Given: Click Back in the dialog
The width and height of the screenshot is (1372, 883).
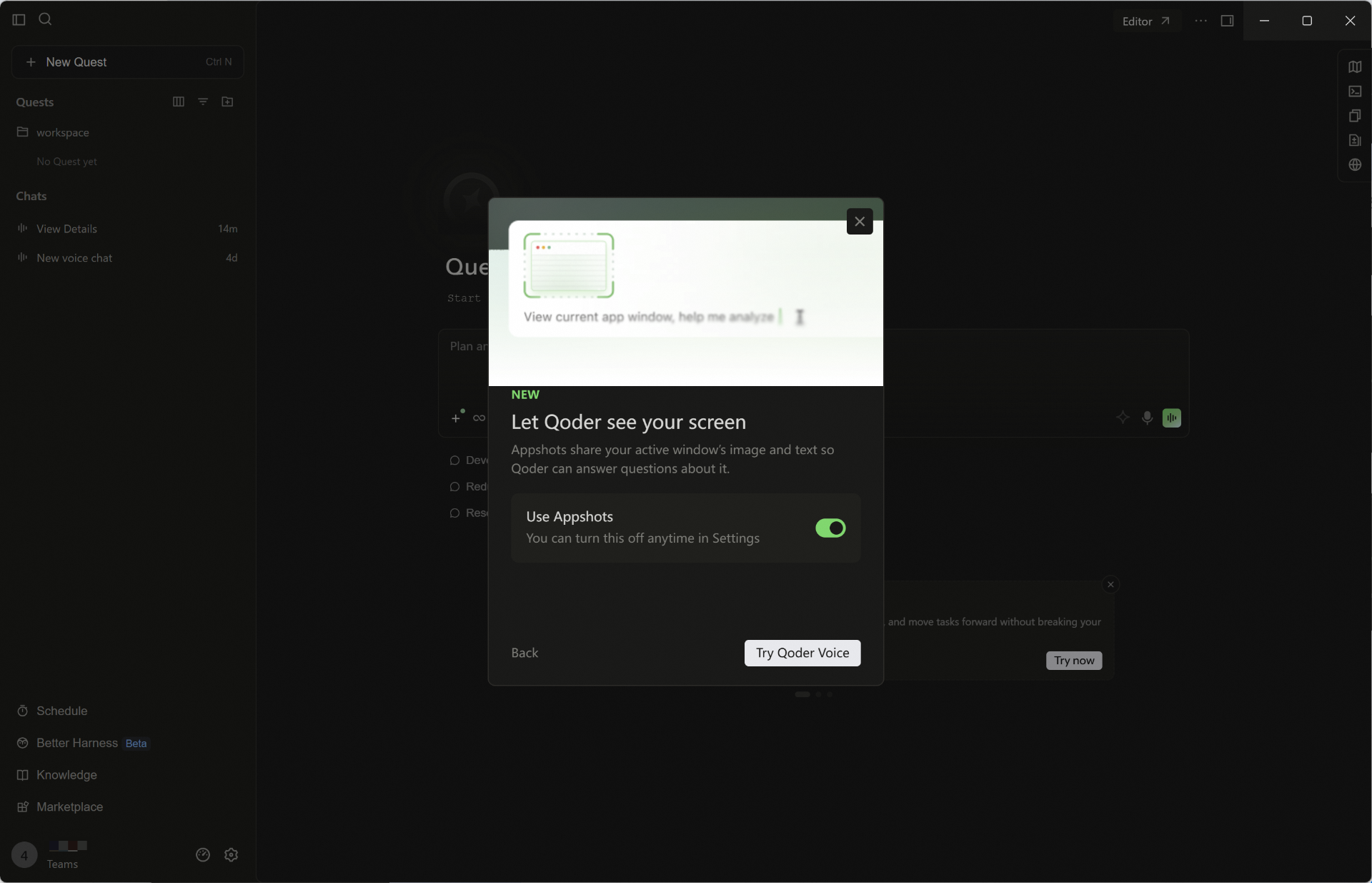Looking at the screenshot, I should 525,653.
